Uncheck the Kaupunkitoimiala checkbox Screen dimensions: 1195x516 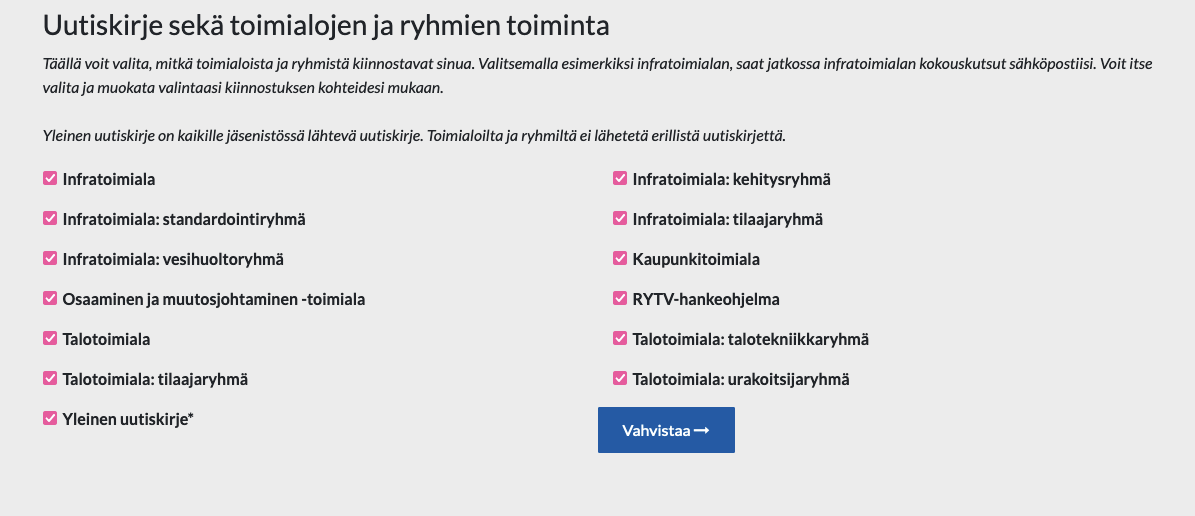pyautogui.click(x=620, y=259)
